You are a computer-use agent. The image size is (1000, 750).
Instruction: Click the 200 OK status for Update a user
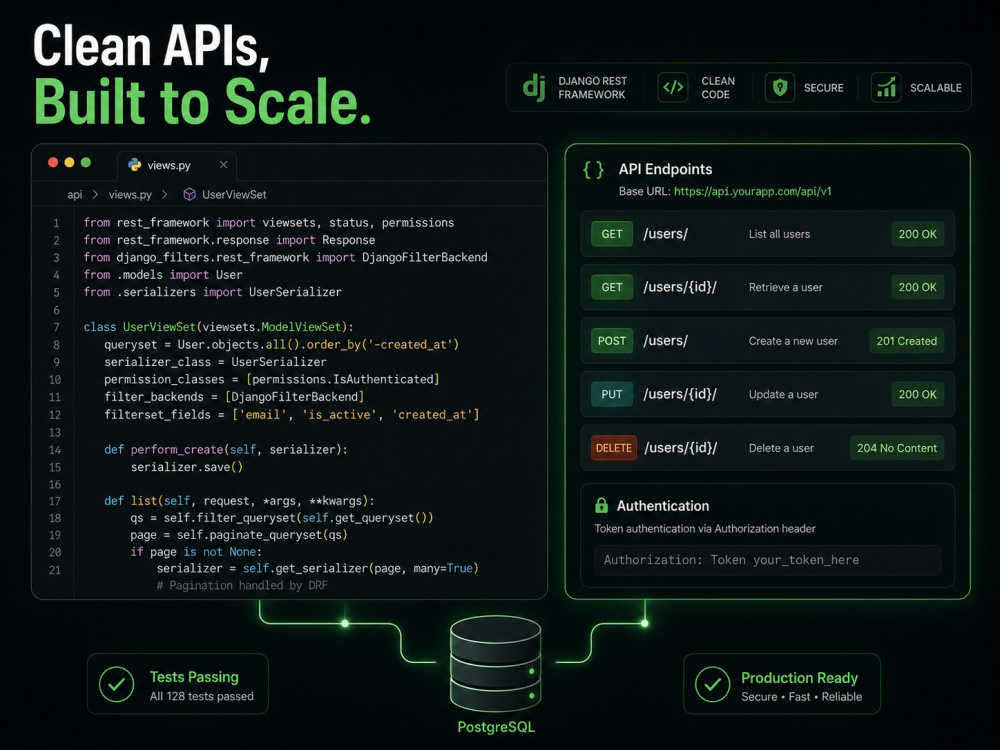pyautogui.click(x=918, y=394)
